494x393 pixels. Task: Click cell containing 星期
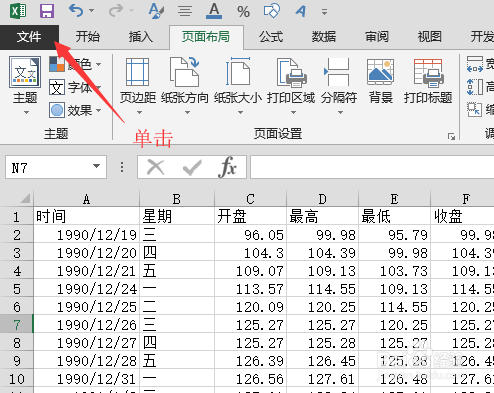177,216
